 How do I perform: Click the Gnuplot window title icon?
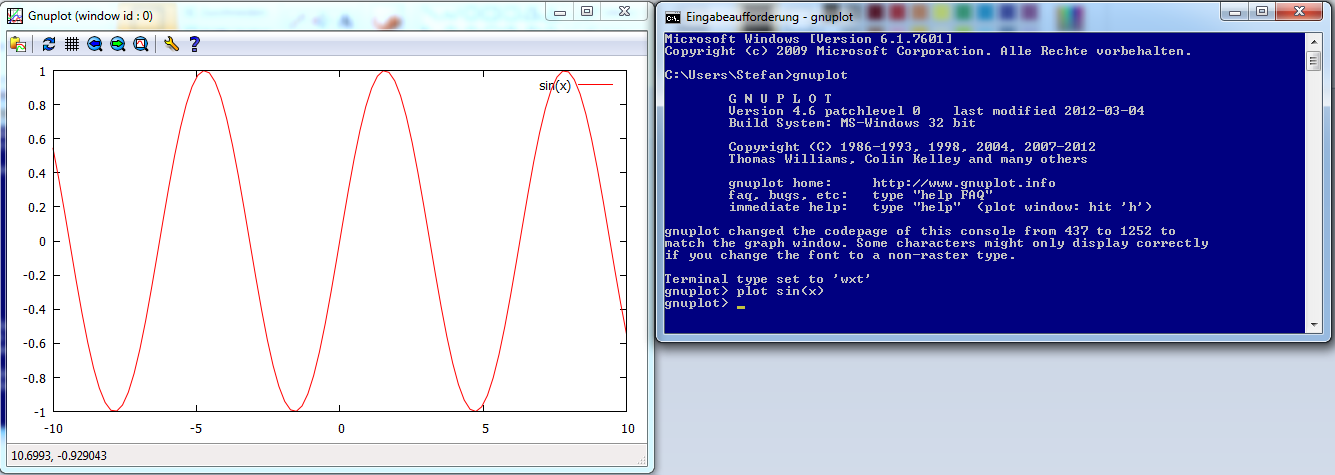tap(16, 15)
